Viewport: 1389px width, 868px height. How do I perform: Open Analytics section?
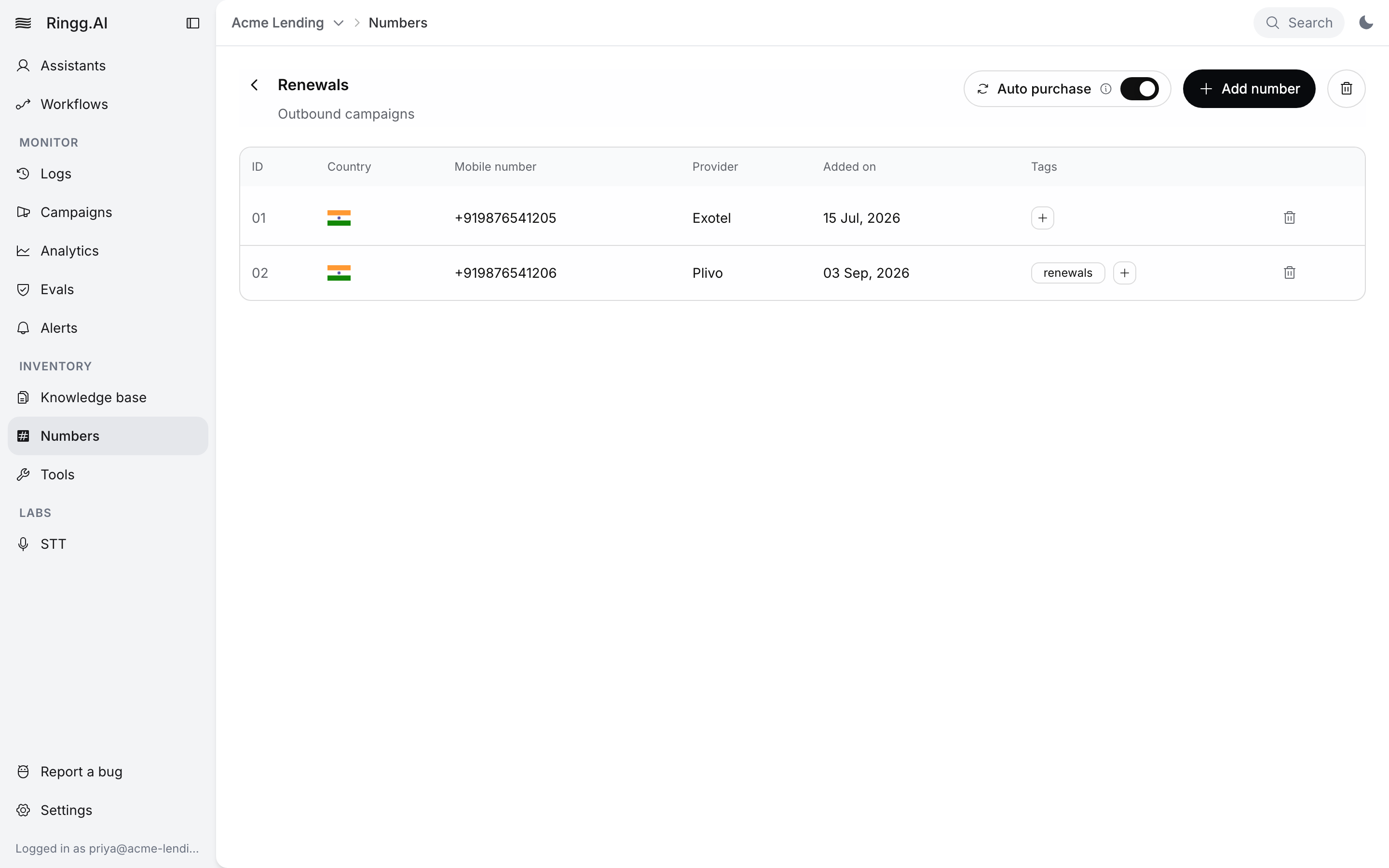(108, 250)
